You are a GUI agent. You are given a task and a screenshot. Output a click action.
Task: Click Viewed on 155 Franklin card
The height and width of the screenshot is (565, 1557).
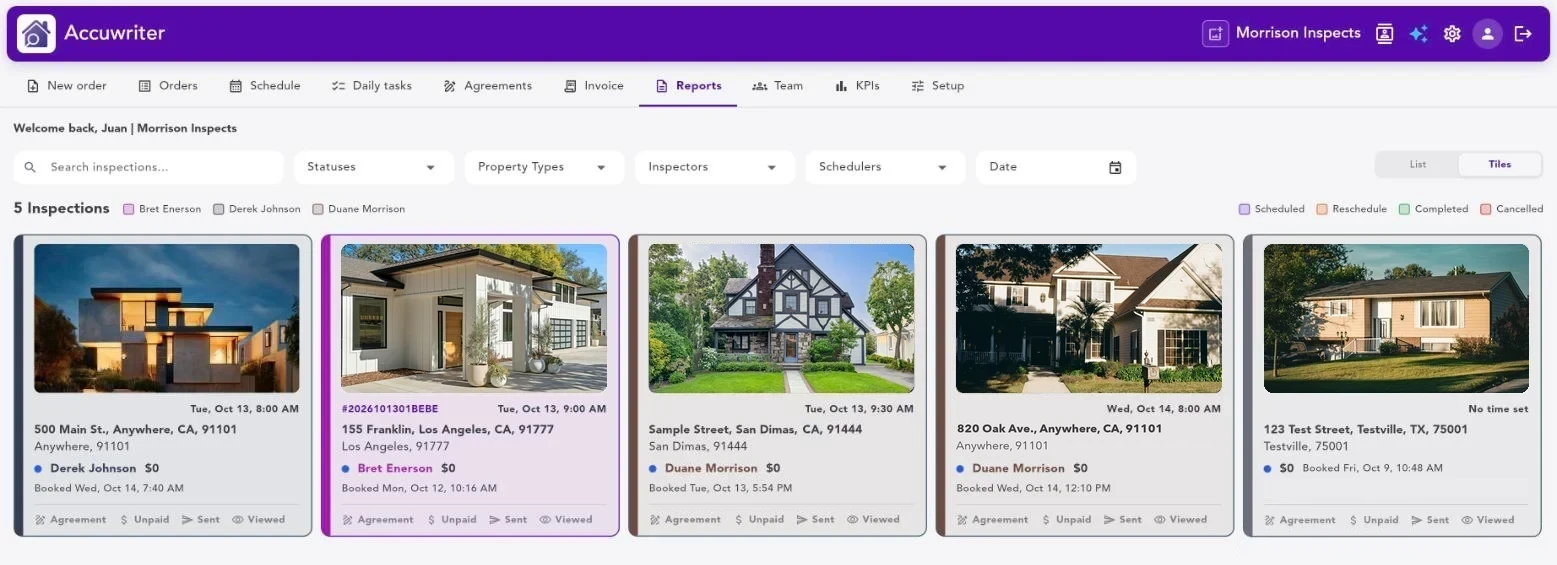pyautogui.click(x=565, y=520)
